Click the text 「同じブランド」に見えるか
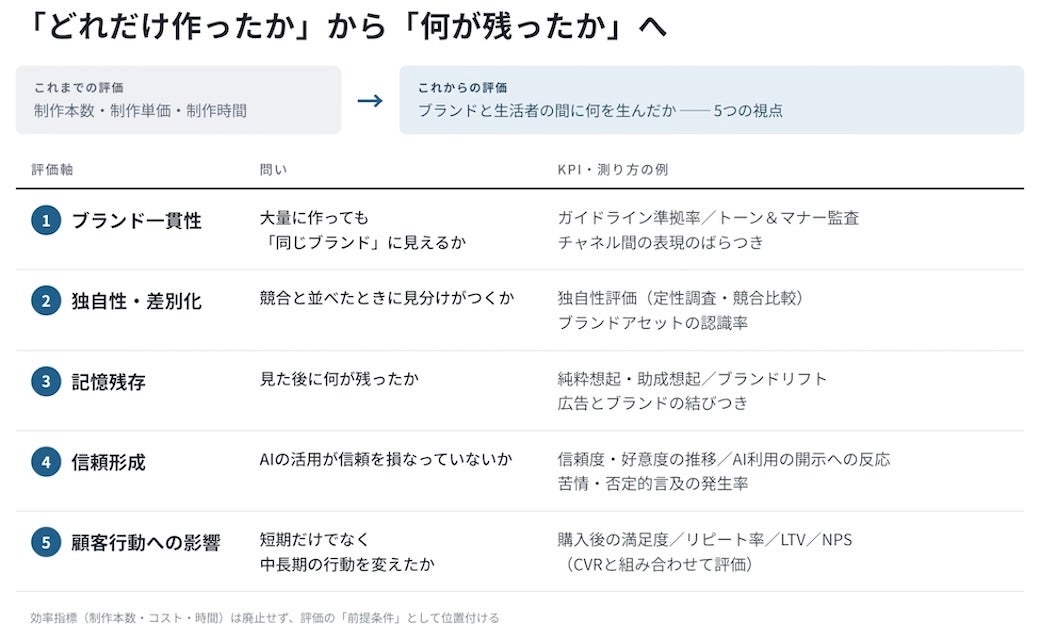The width and height of the screenshot is (1040, 640). [x=363, y=243]
